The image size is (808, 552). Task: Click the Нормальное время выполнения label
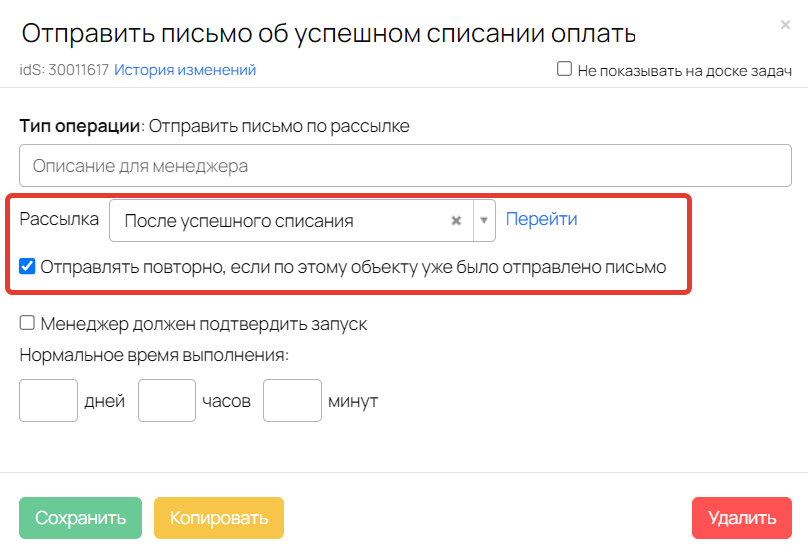pyautogui.click(x=154, y=355)
